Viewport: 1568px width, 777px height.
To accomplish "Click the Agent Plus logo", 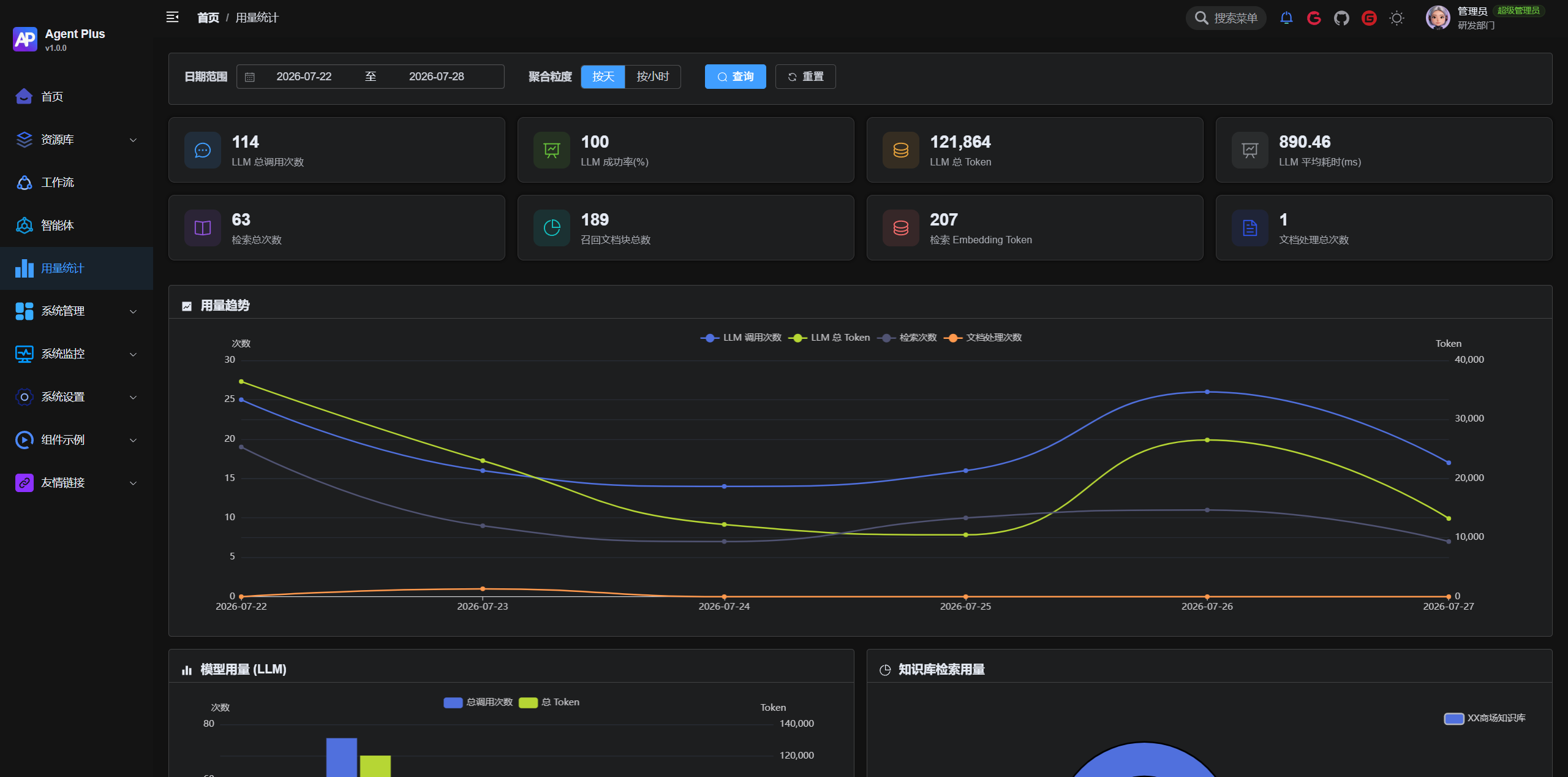I will (x=25, y=39).
